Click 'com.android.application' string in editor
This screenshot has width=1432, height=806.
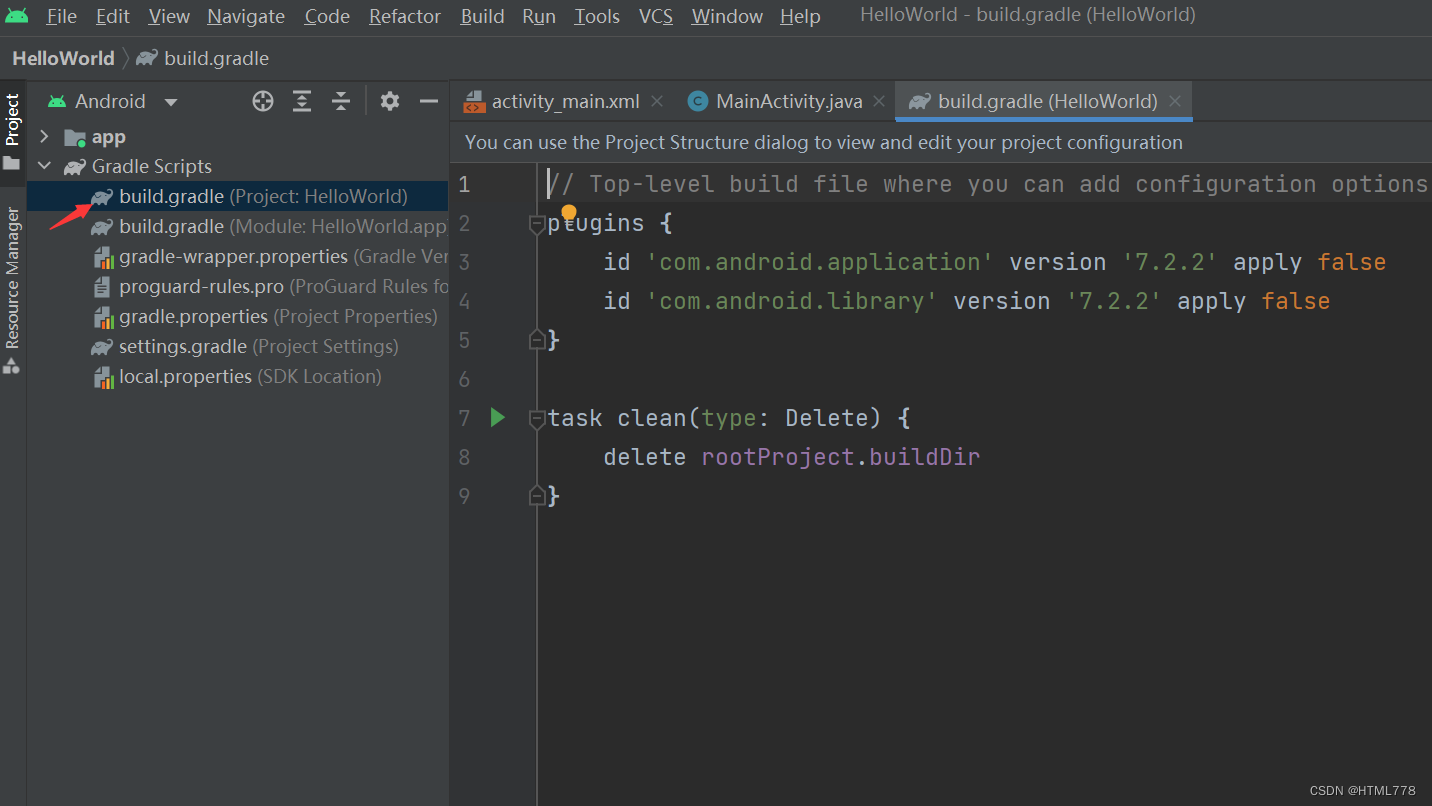tap(820, 262)
